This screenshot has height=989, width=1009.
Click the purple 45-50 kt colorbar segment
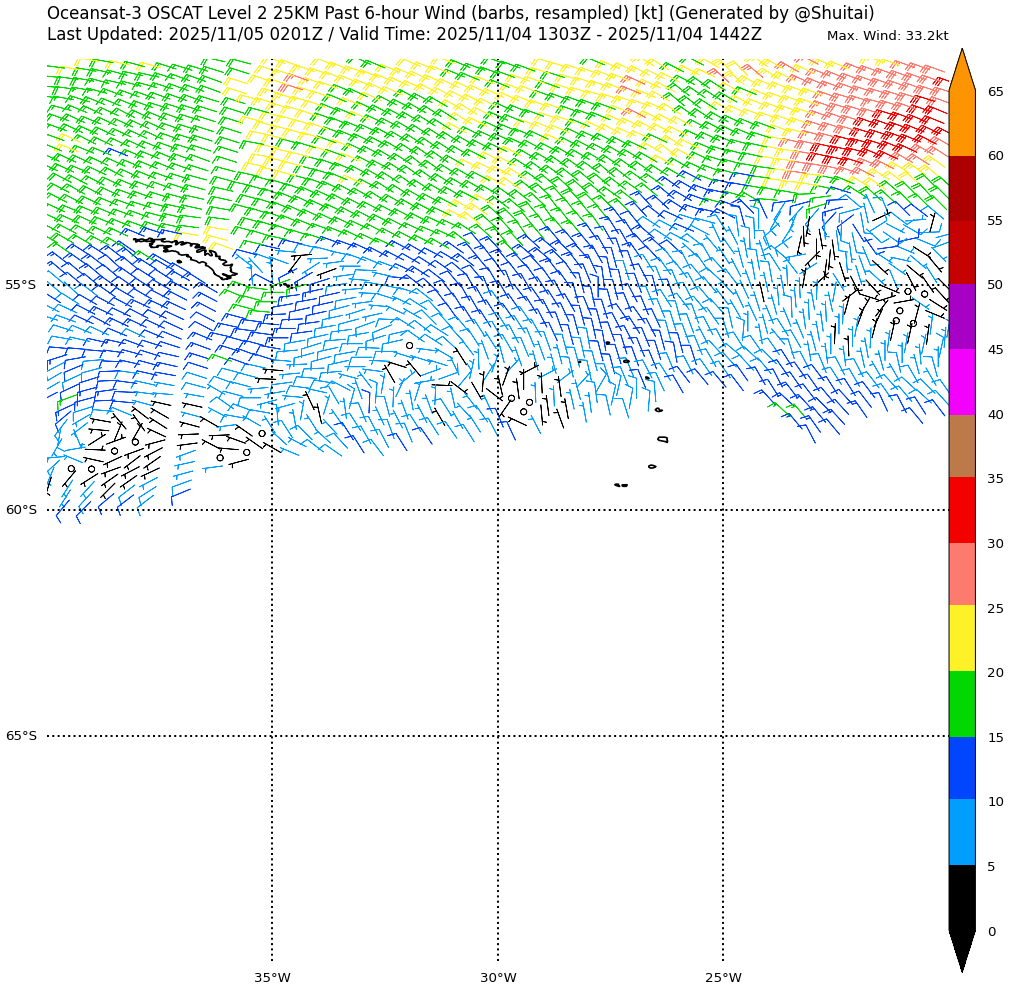point(961,316)
